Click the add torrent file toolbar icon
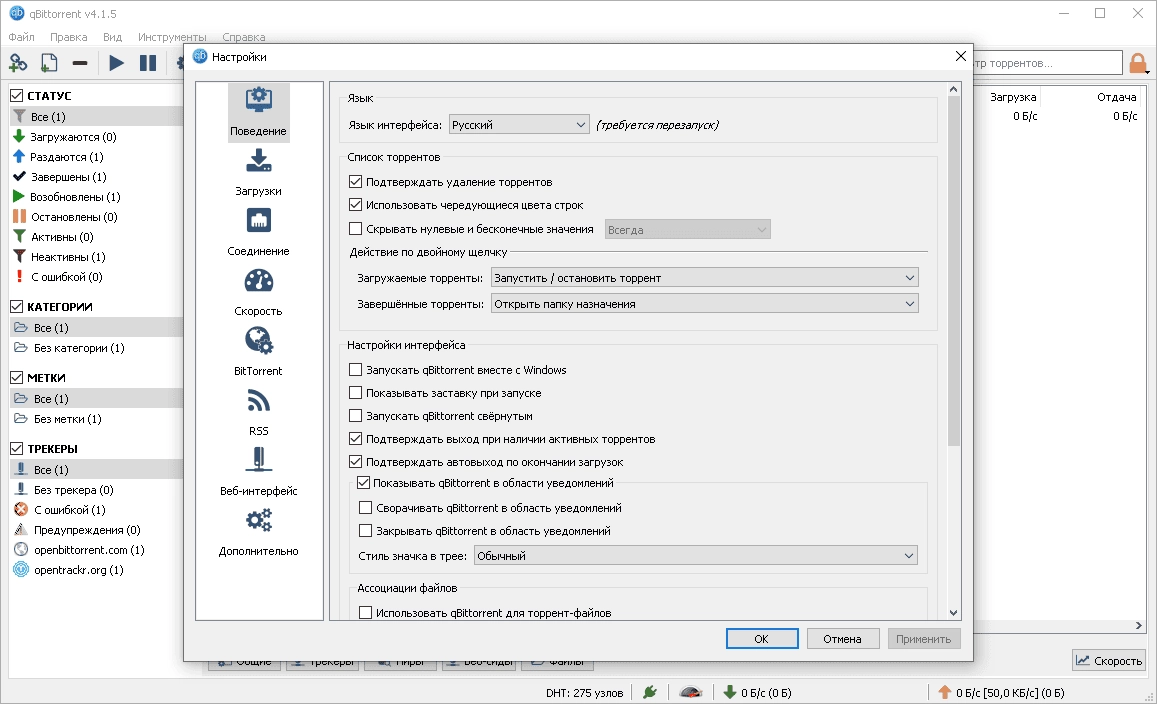The width and height of the screenshot is (1157, 704). 49,63
